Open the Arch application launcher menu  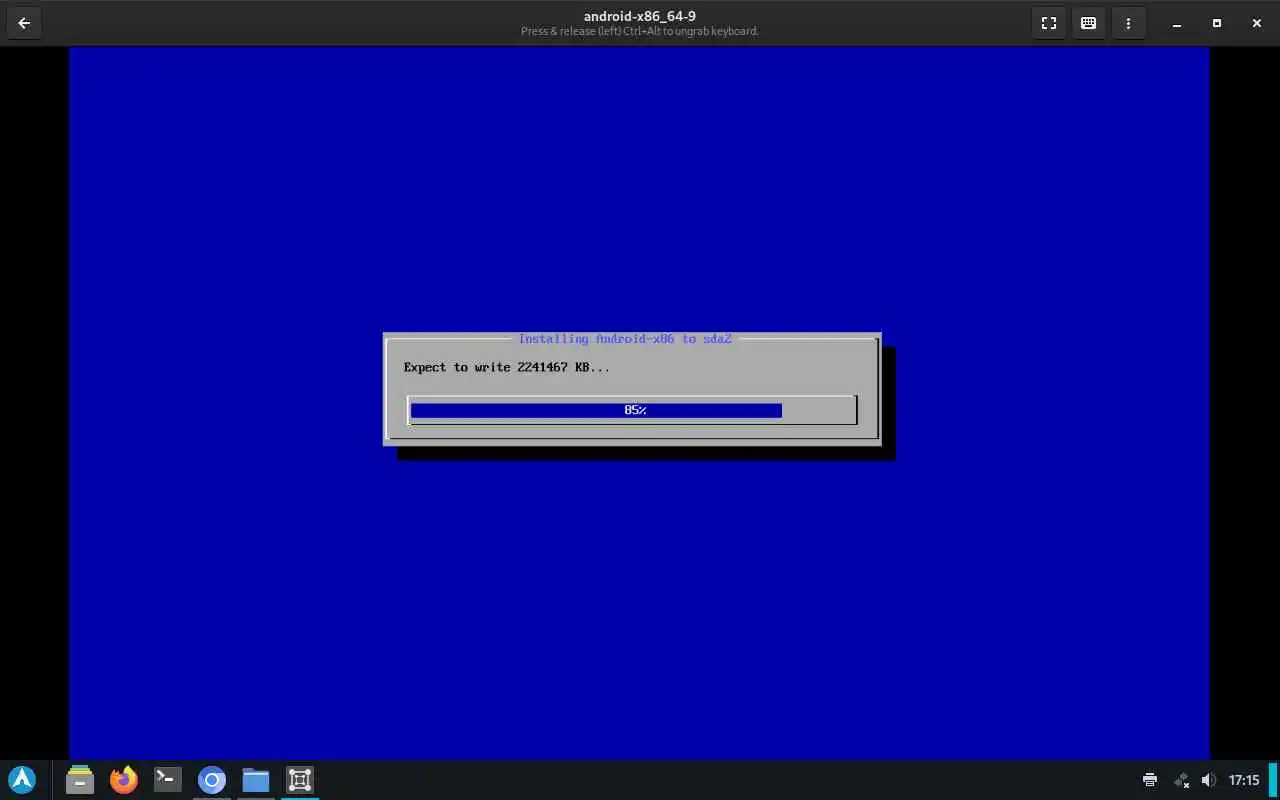tap(22, 780)
